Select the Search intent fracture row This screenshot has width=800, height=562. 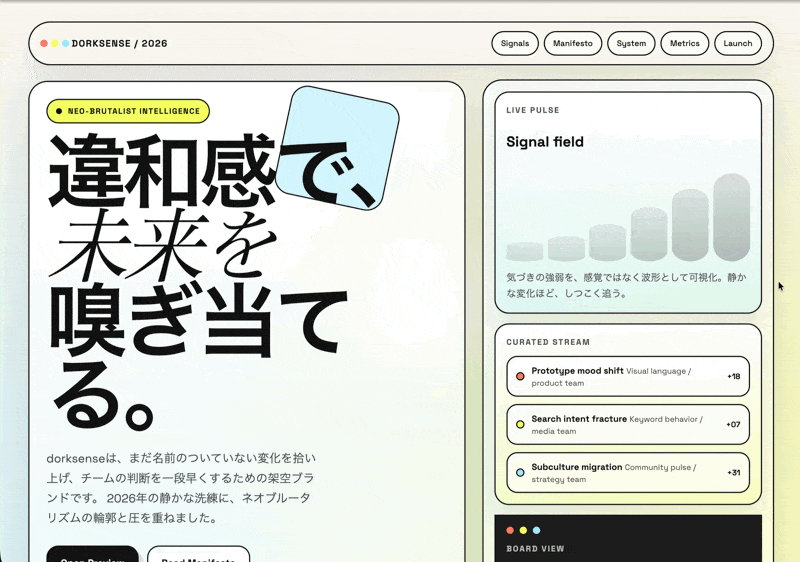tap(627, 425)
